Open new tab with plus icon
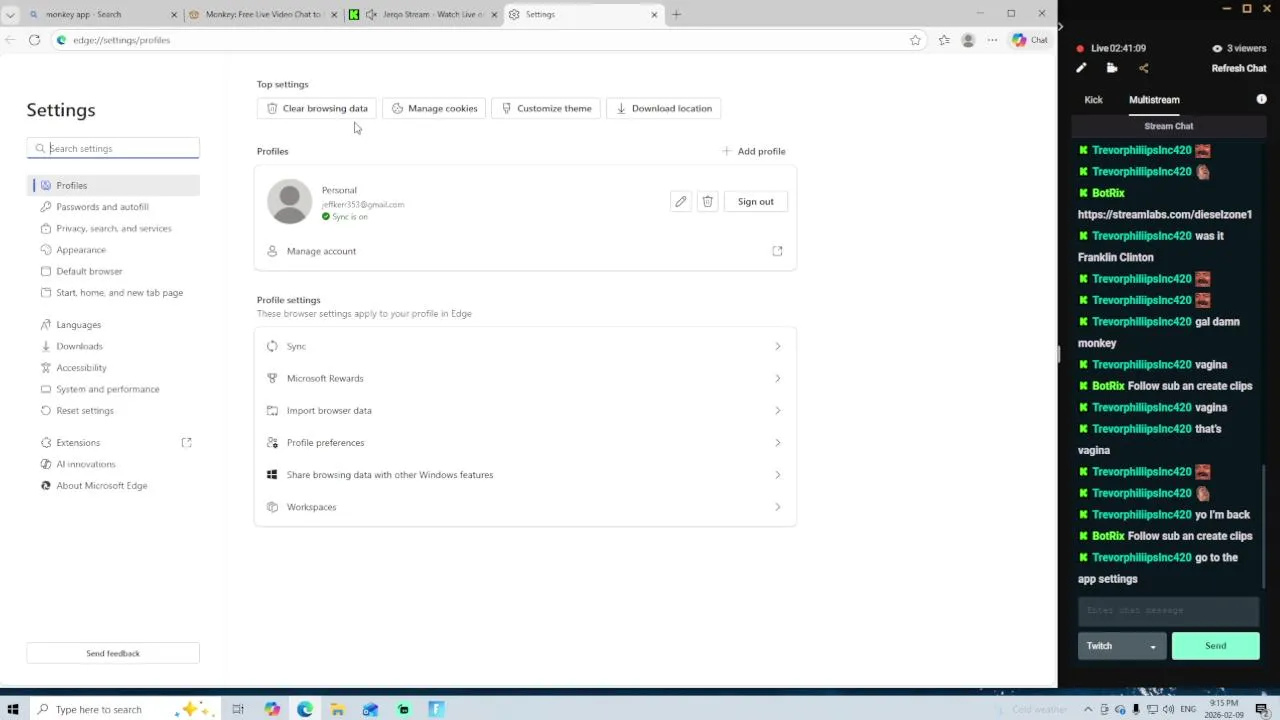This screenshot has width=1280, height=720. coord(676,14)
